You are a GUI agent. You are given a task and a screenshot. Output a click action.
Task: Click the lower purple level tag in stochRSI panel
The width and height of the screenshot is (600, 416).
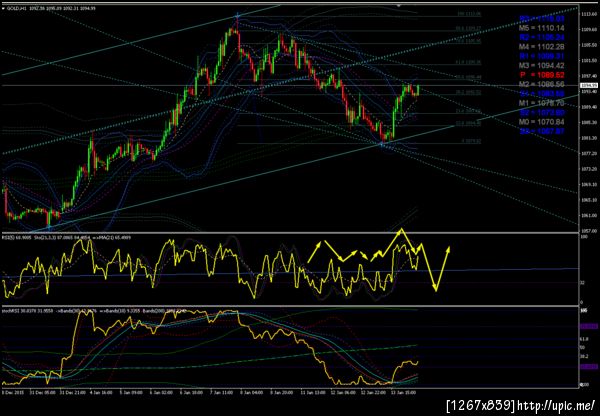pyautogui.click(x=589, y=367)
